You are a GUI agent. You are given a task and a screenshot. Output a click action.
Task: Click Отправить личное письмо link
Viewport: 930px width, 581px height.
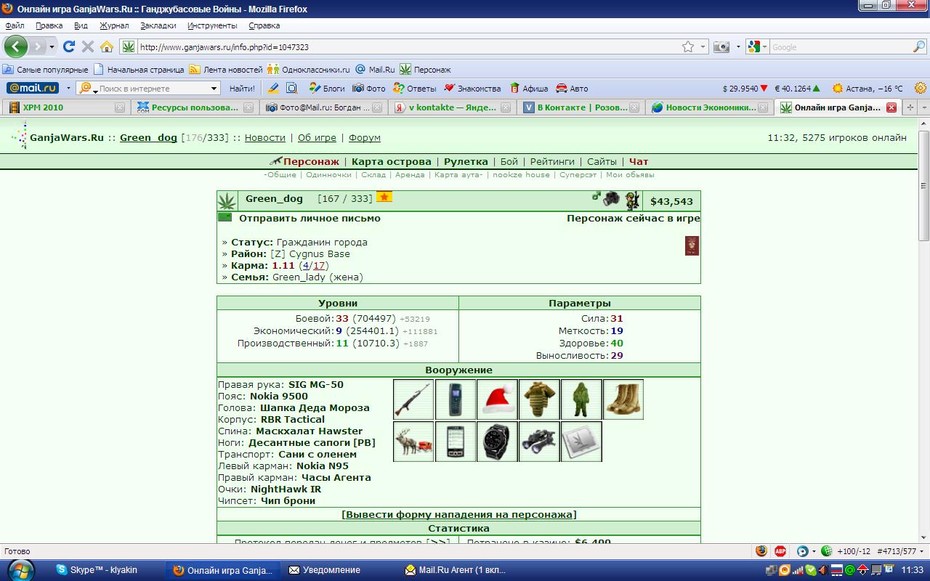[310, 218]
